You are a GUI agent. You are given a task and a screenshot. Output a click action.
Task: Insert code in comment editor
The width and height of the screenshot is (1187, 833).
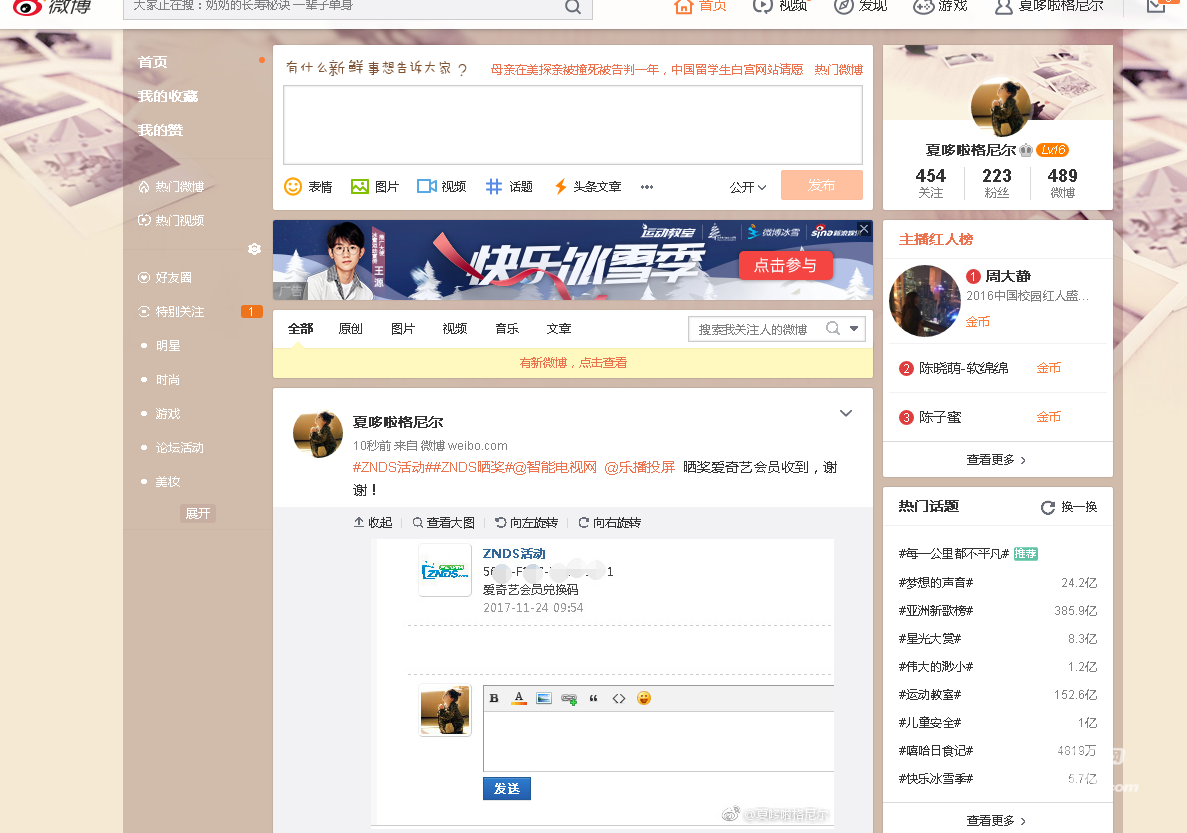618,698
